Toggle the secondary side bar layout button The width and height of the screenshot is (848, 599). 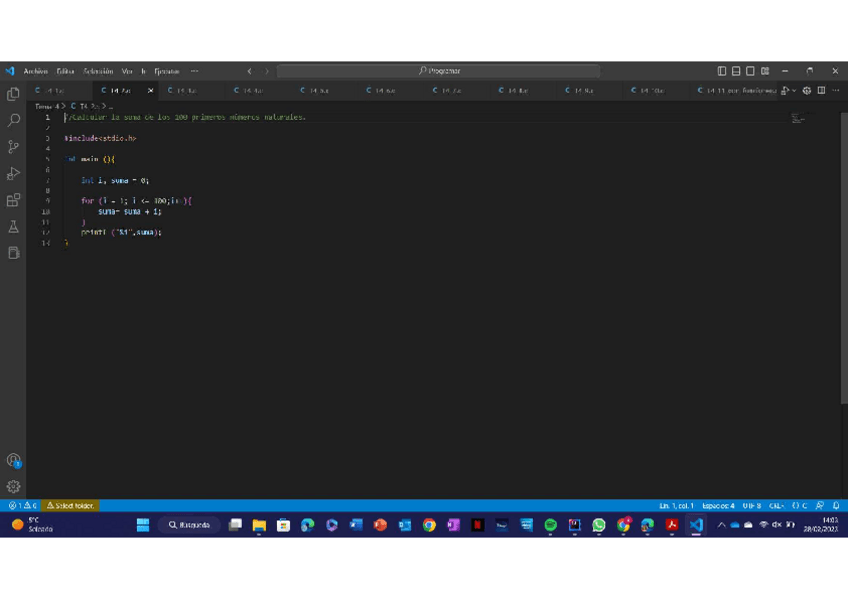[x=750, y=71]
